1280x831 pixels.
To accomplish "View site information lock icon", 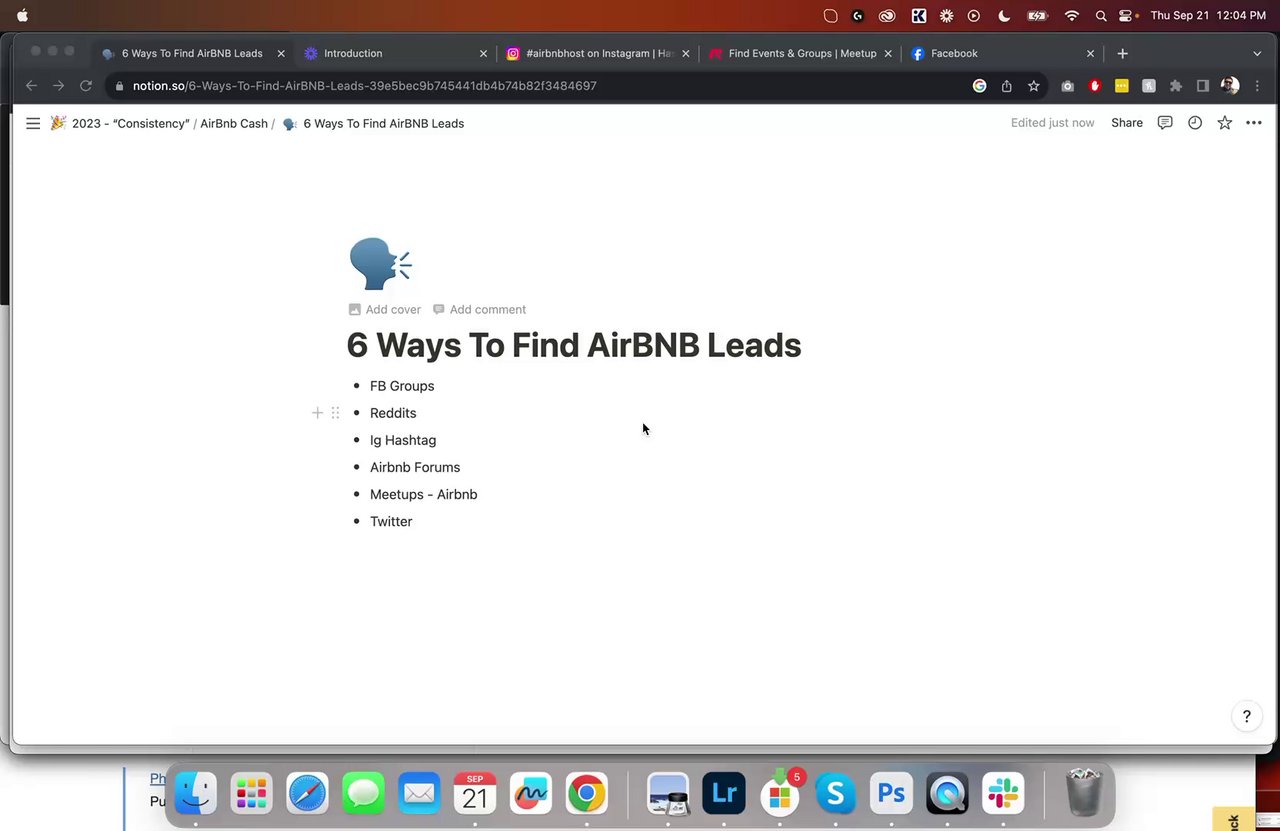I will pyautogui.click(x=120, y=86).
